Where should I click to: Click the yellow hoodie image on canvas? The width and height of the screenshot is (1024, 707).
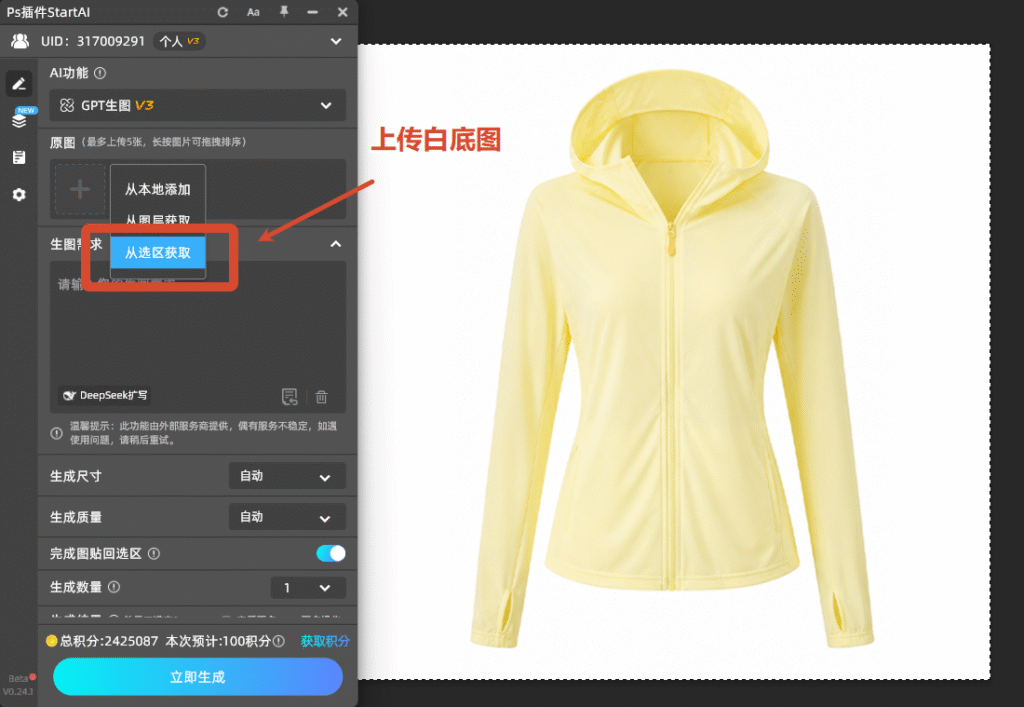pyautogui.click(x=671, y=359)
